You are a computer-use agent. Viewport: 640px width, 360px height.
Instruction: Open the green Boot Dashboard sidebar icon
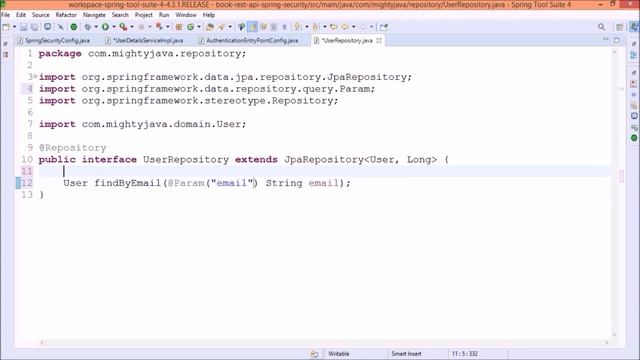point(633,138)
